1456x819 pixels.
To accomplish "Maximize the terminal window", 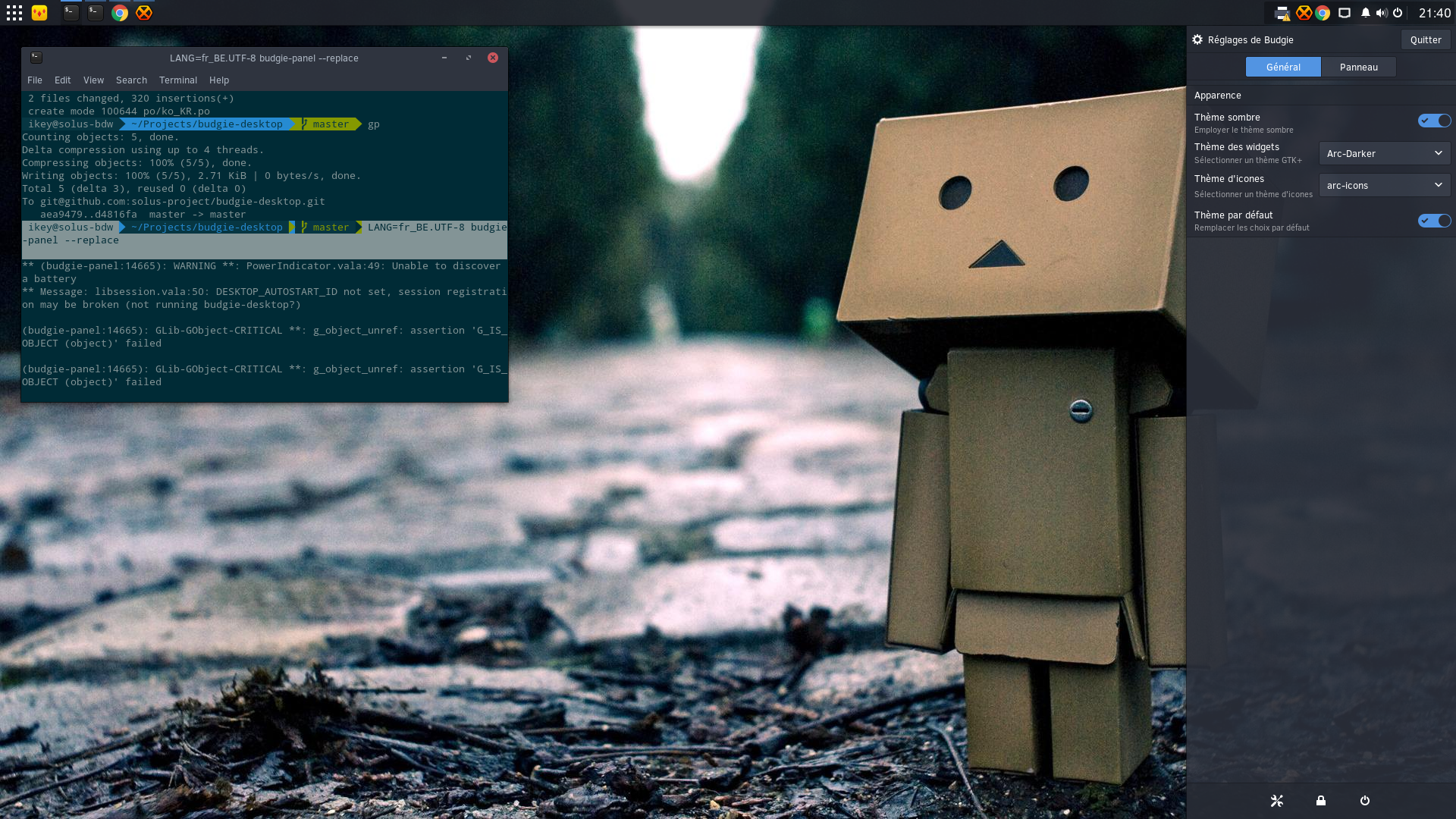I will tap(469, 58).
